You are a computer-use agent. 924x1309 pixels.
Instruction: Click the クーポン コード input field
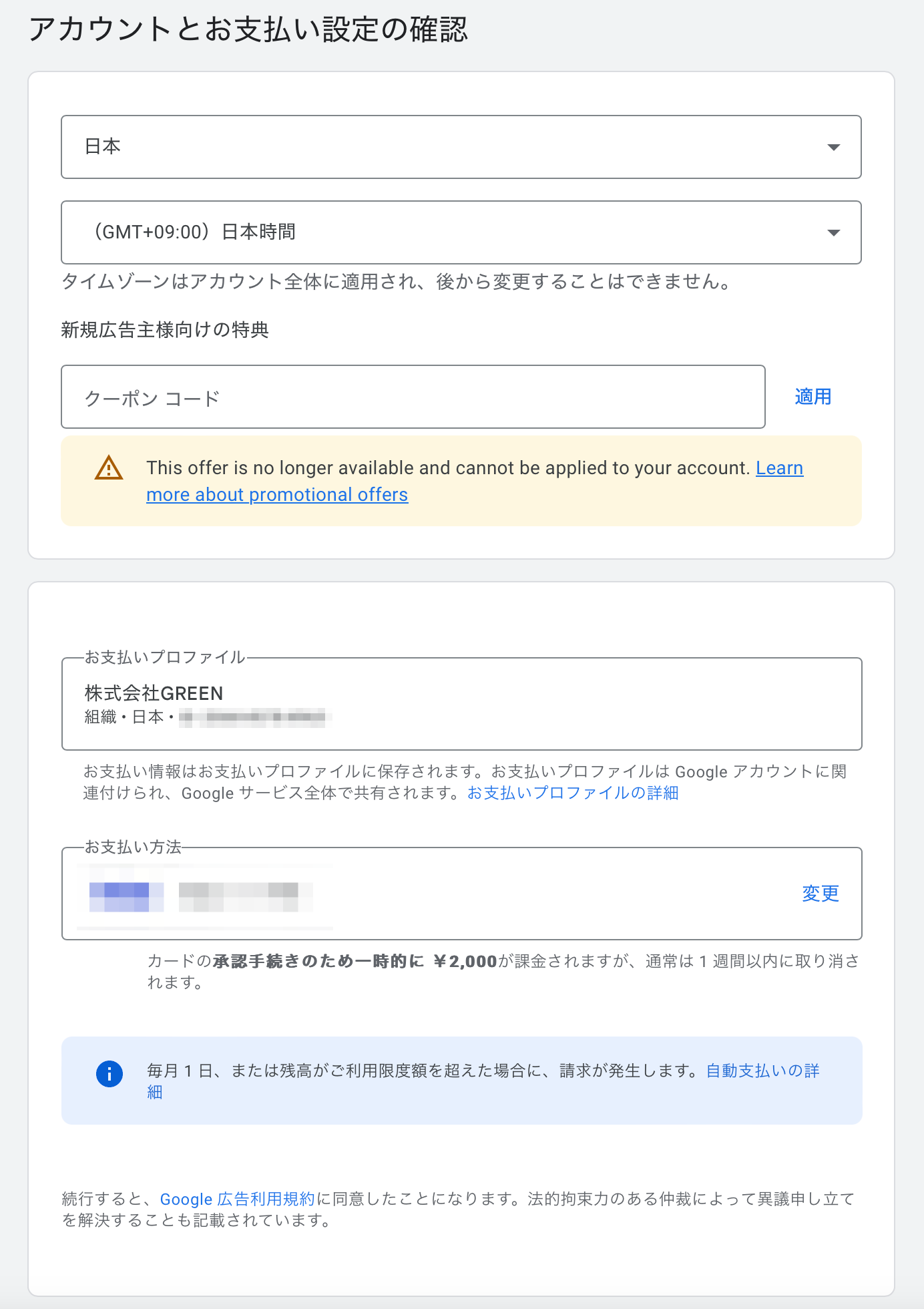(x=413, y=397)
